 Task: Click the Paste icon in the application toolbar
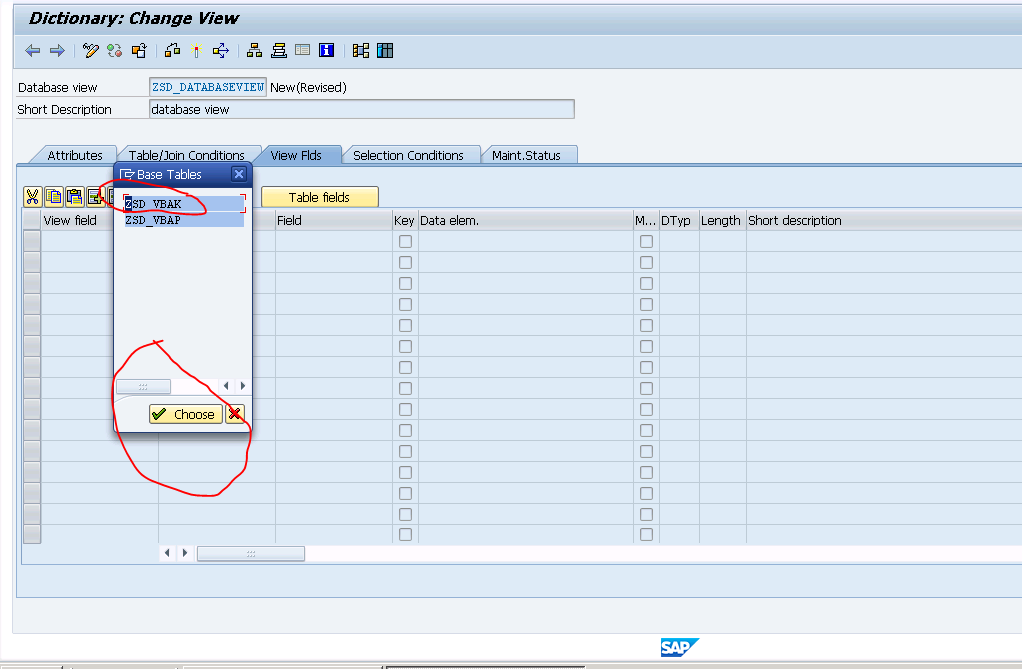point(73,197)
